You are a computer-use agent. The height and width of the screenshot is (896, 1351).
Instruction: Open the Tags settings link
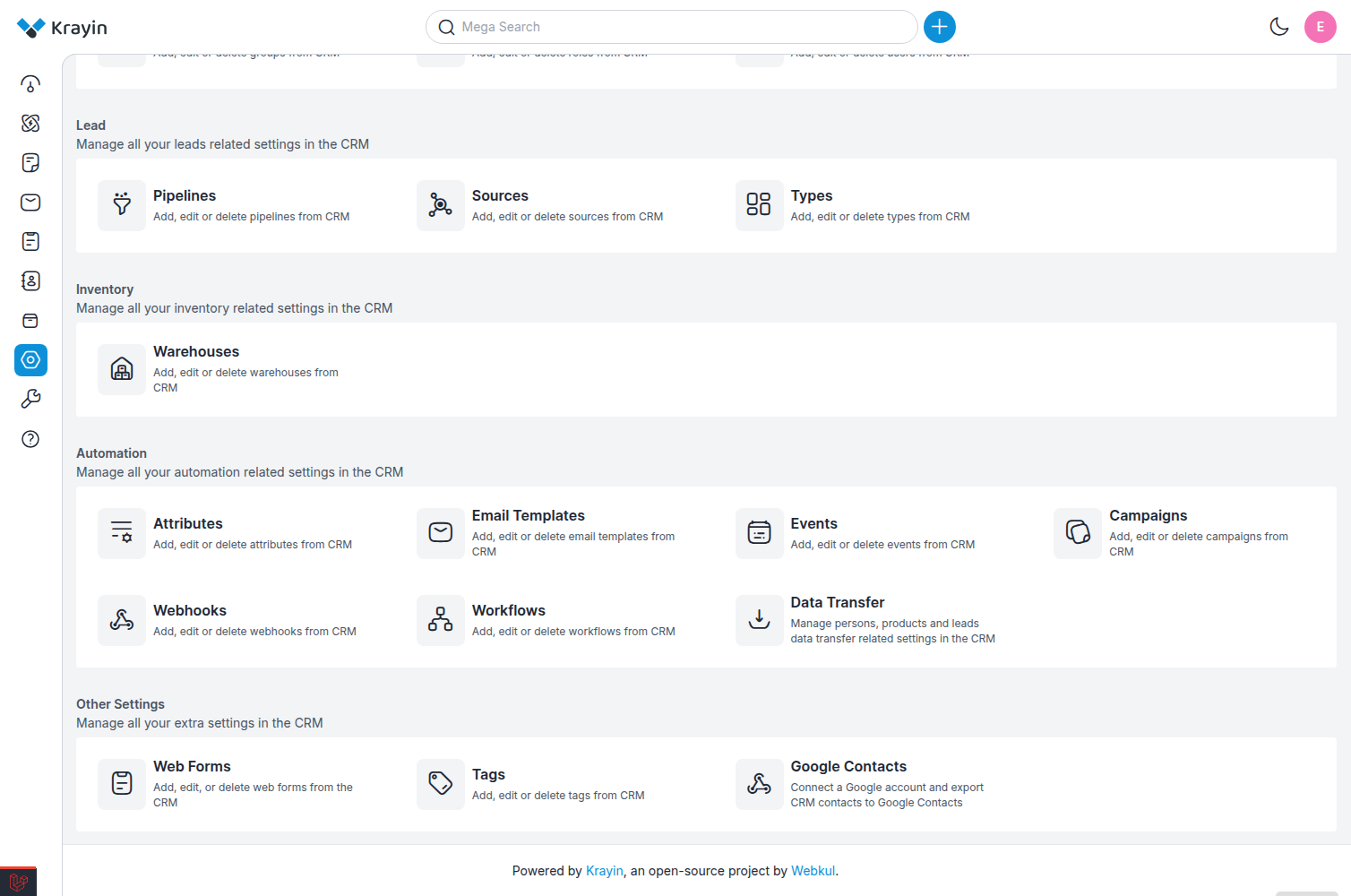488,774
